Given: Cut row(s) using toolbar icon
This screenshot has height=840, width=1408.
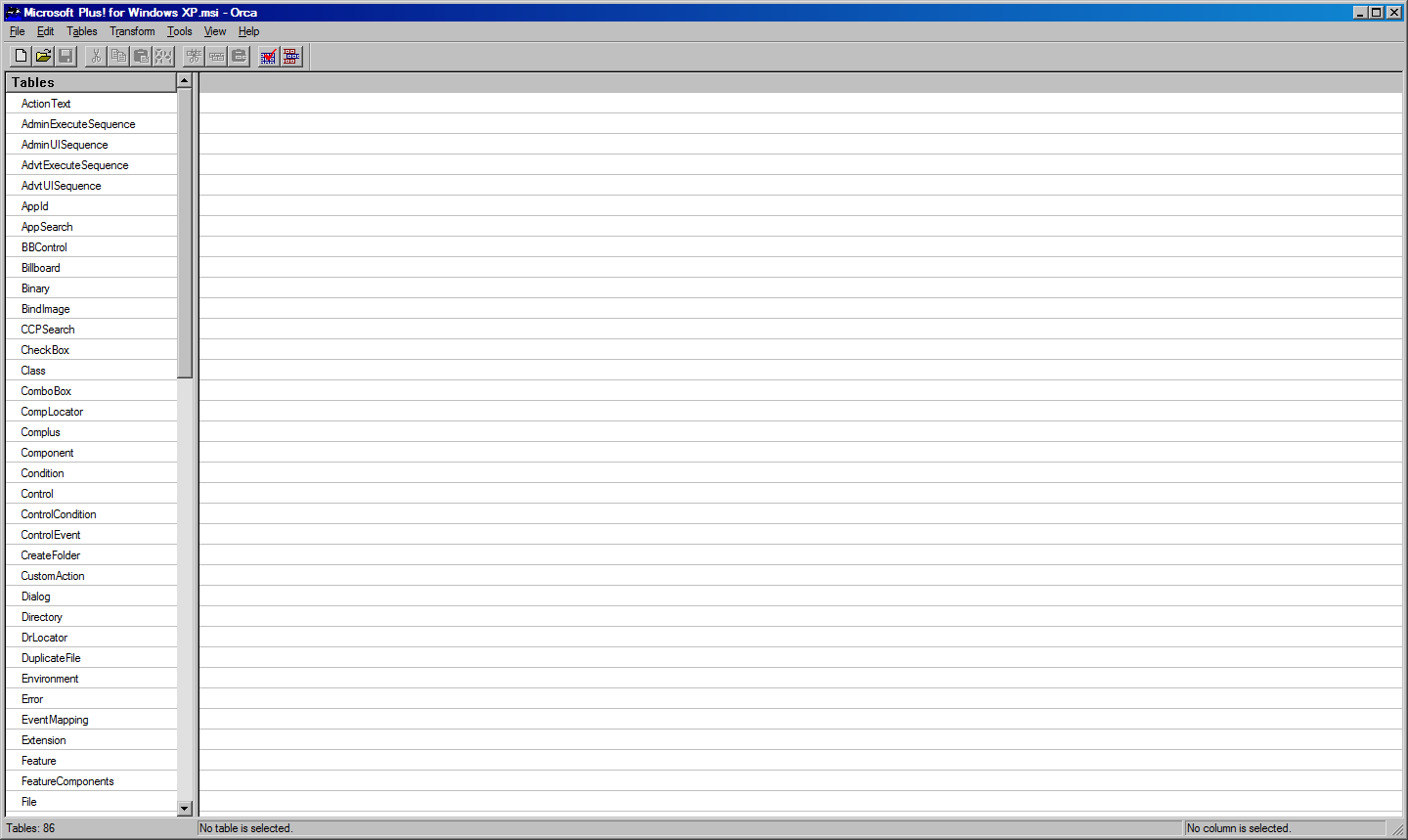Looking at the screenshot, I should [x=194, y=56].
